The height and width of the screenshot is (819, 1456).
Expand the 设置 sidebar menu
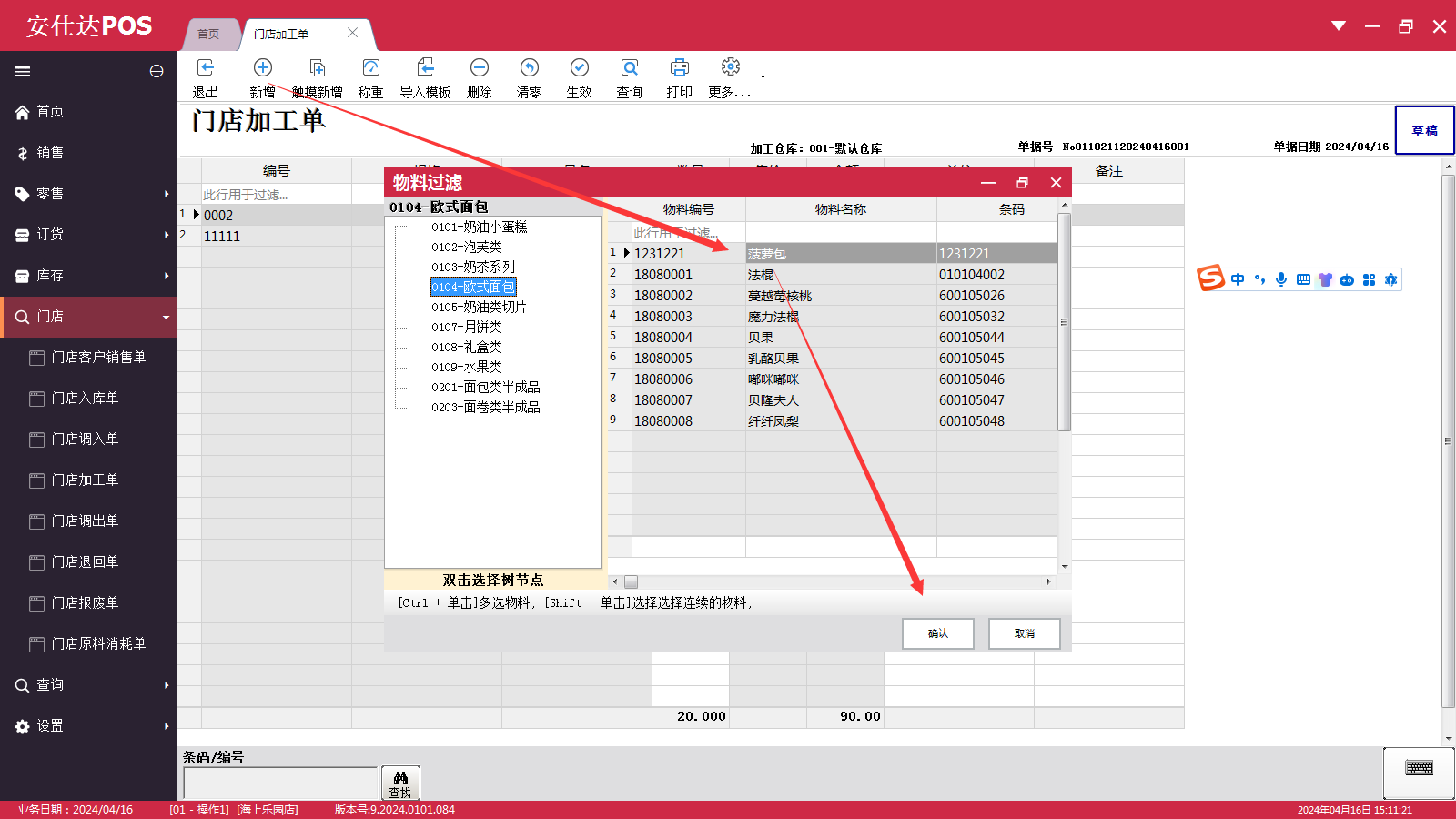click(x=88, y=726)
